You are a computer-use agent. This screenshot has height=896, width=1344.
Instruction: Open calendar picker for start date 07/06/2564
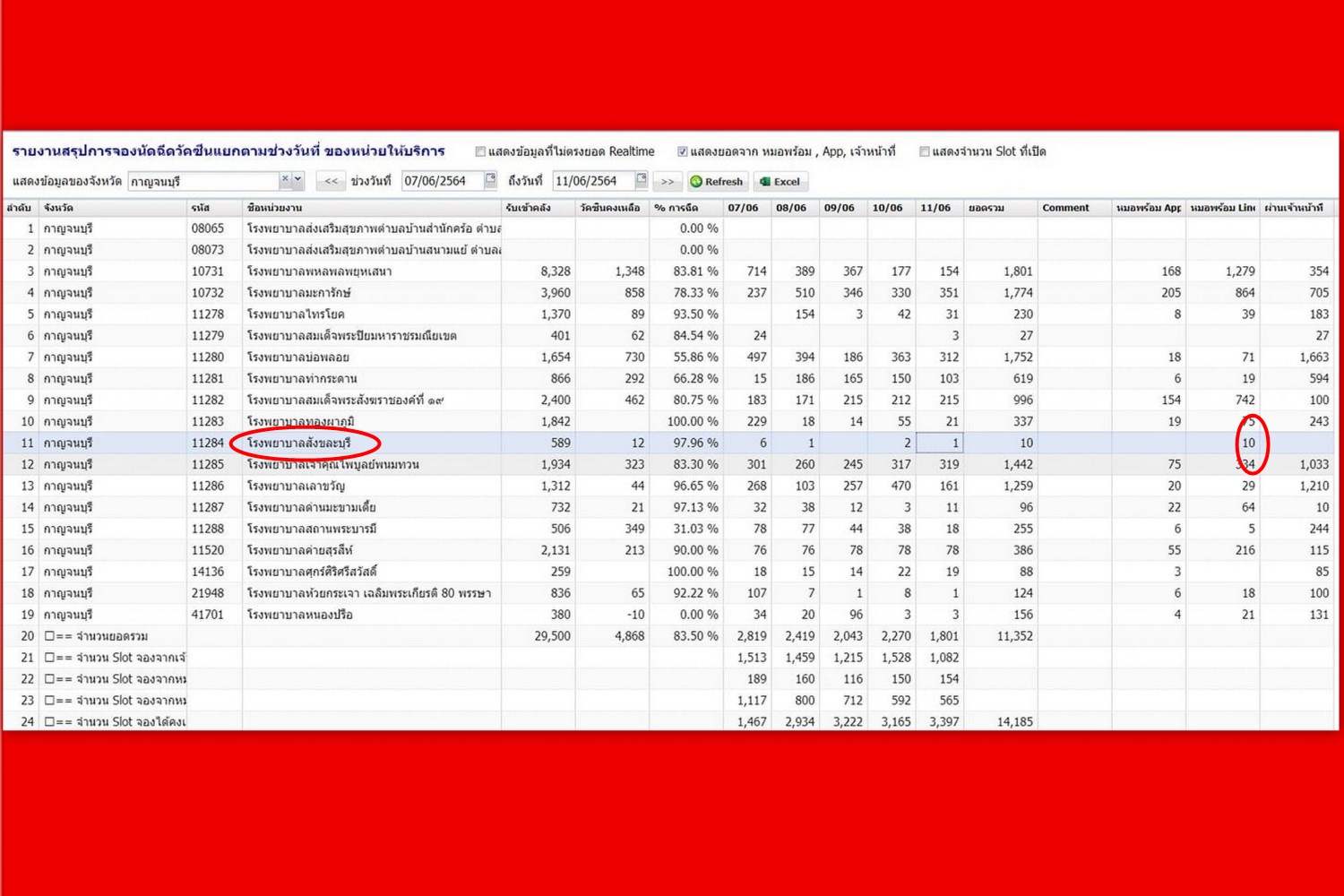tap(490, 180)
